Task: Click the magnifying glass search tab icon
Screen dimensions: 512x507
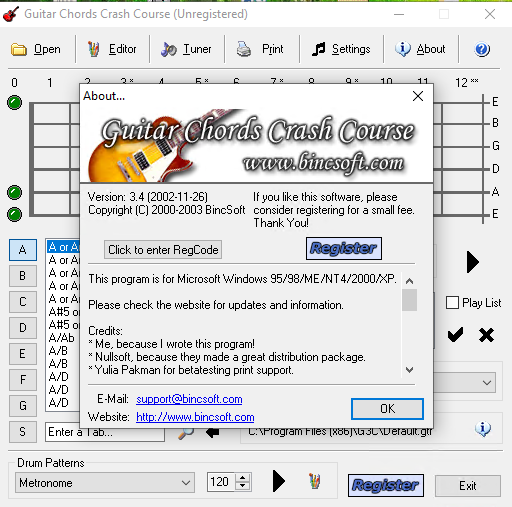Action: tap(186, 432)
